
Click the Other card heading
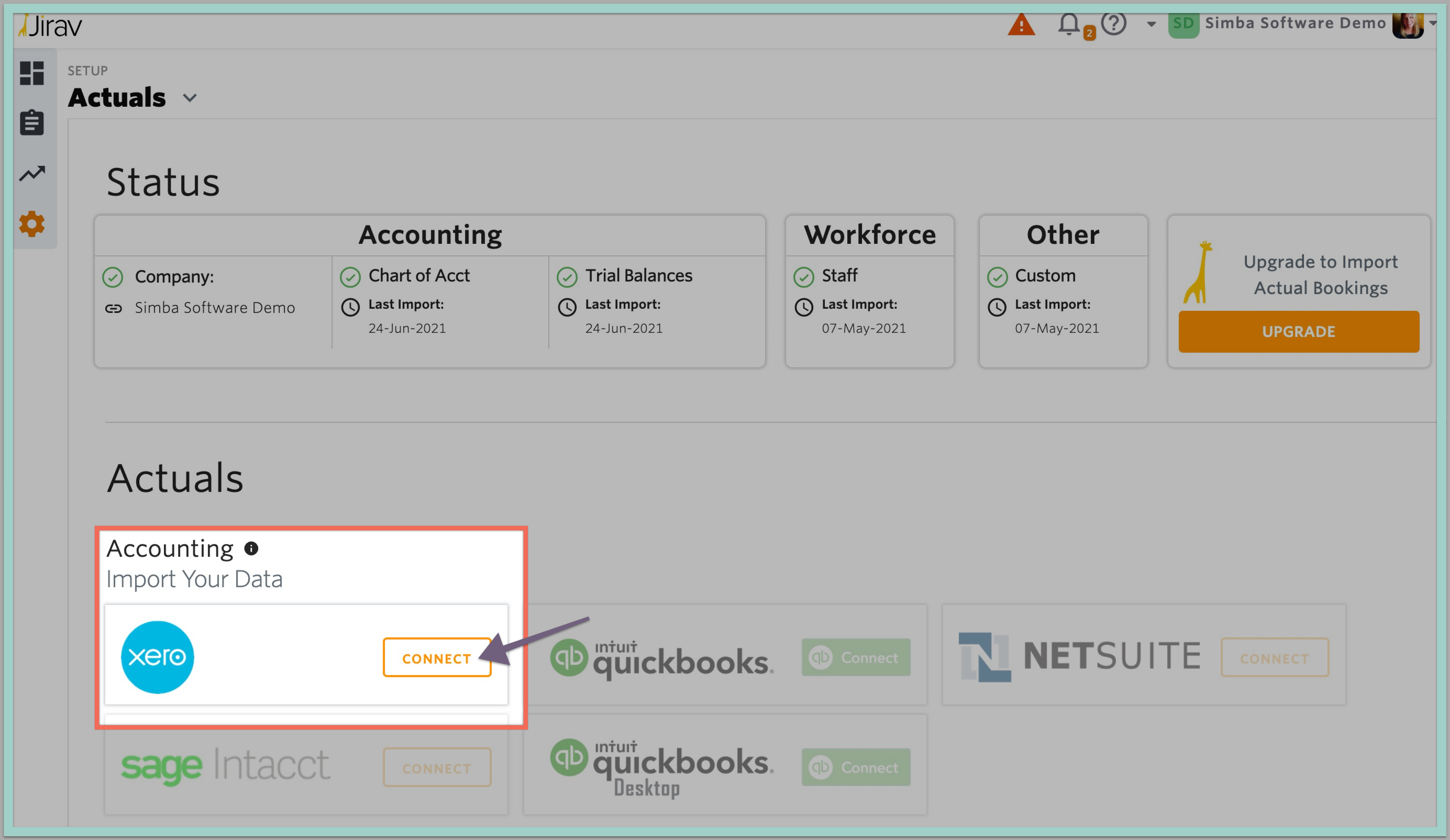point(1063,234)
